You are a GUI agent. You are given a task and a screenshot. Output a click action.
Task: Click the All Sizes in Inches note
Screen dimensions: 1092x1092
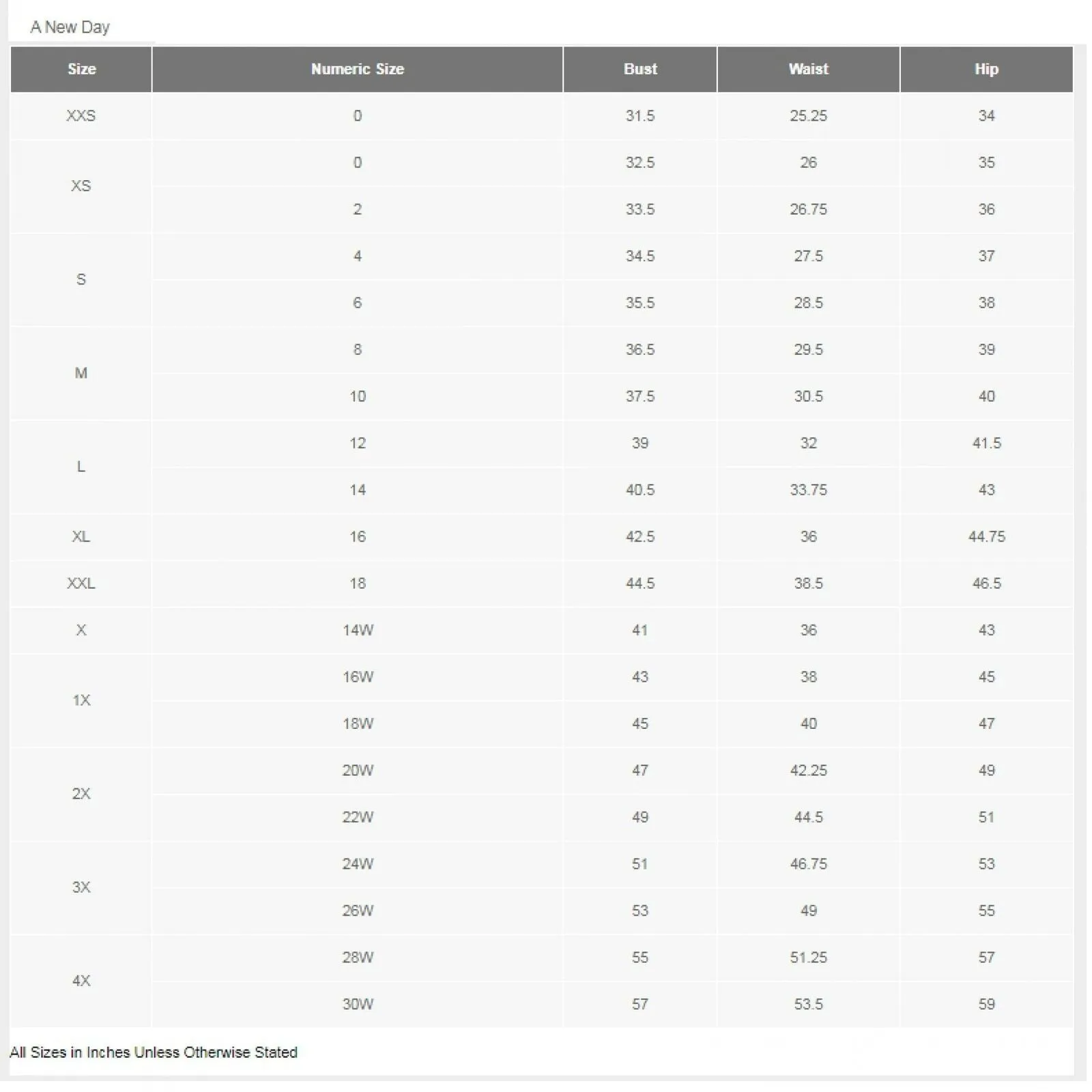pyautogui.click(x=154, y=1052)
